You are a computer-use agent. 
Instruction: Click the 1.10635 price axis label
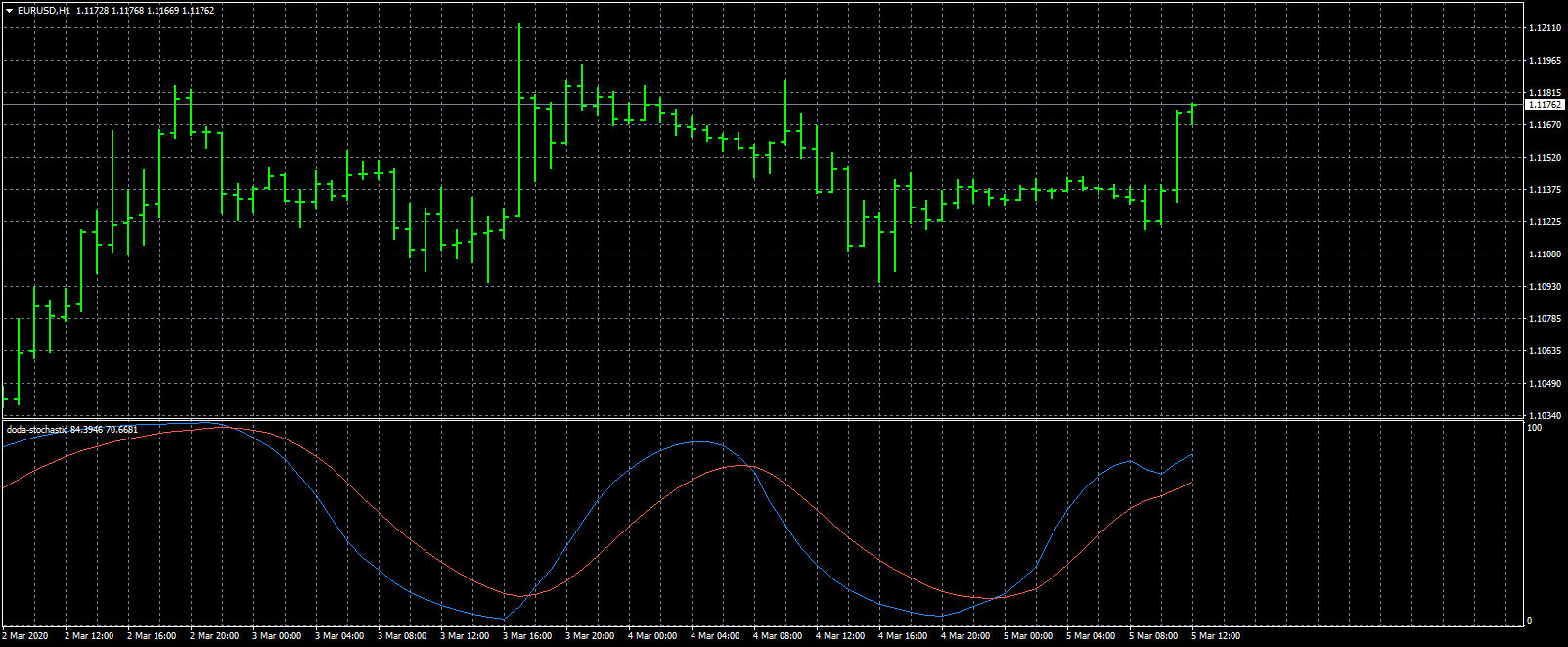click(1545, 351)
